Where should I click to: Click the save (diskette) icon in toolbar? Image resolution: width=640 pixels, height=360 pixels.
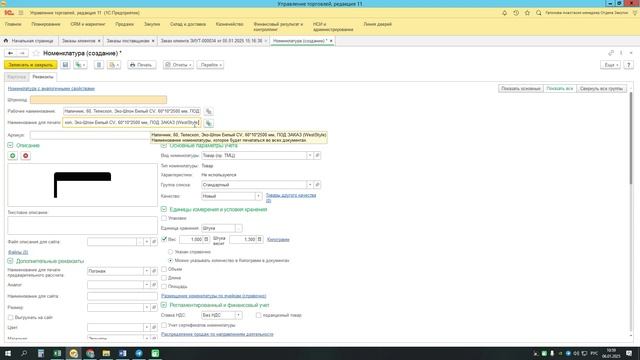(65, 65)
